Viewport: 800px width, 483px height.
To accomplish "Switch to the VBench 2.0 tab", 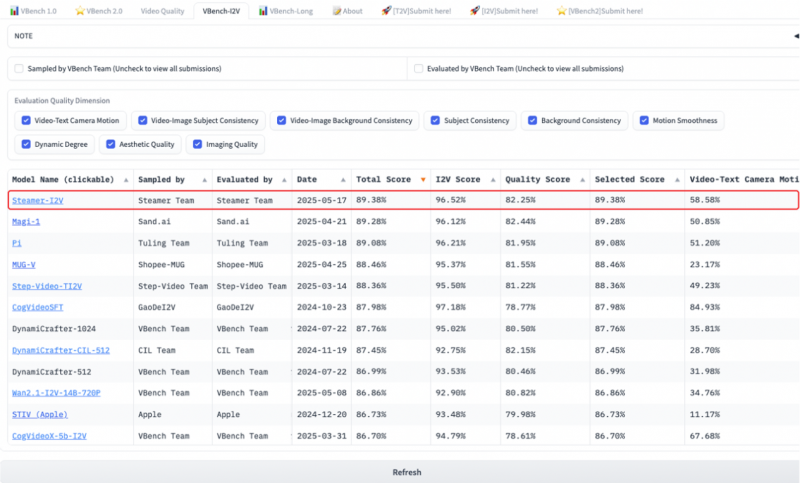I will [98, 10].
